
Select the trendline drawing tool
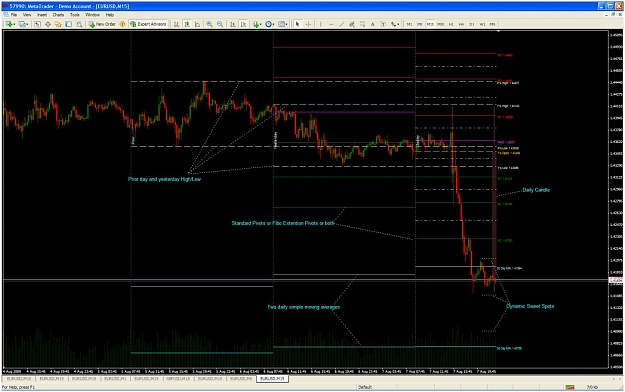(x=342, y=24)
